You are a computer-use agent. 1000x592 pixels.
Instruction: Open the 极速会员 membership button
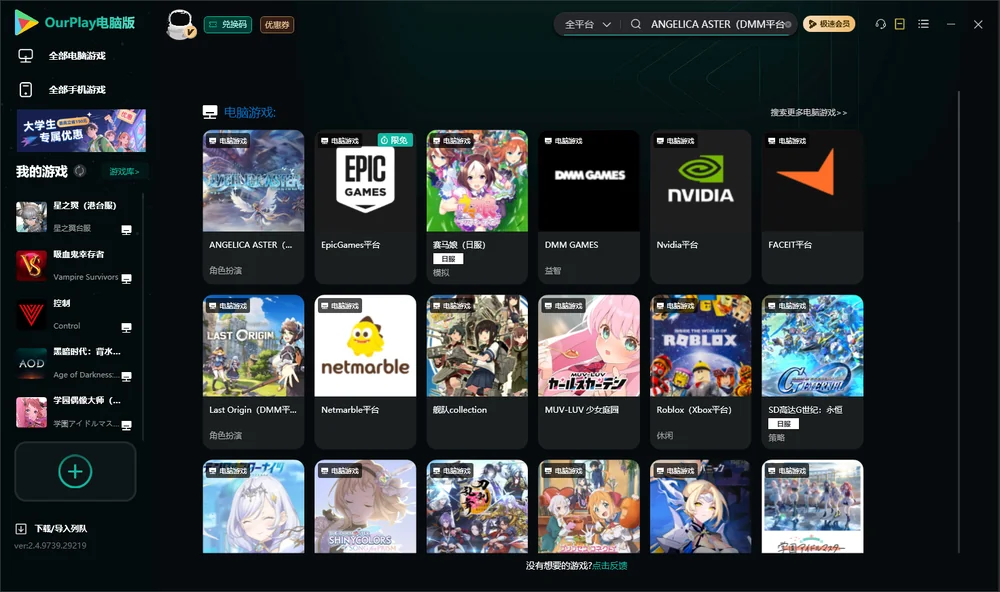[829, 24]
